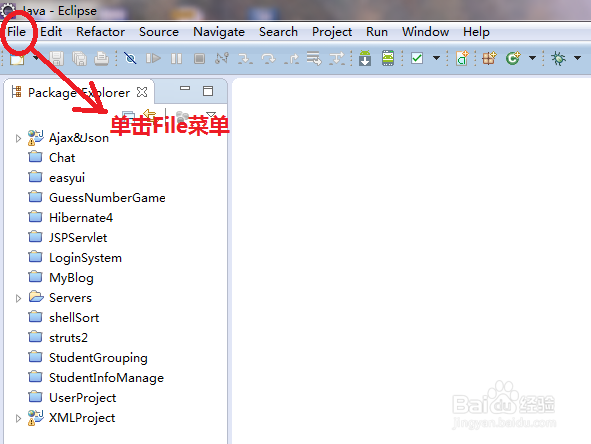Select the easyui project

pos(67,178)
